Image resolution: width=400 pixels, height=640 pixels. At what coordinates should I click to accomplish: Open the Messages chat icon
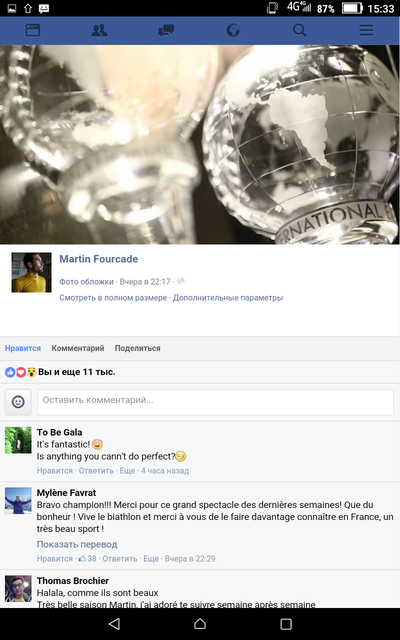(166, 30)
